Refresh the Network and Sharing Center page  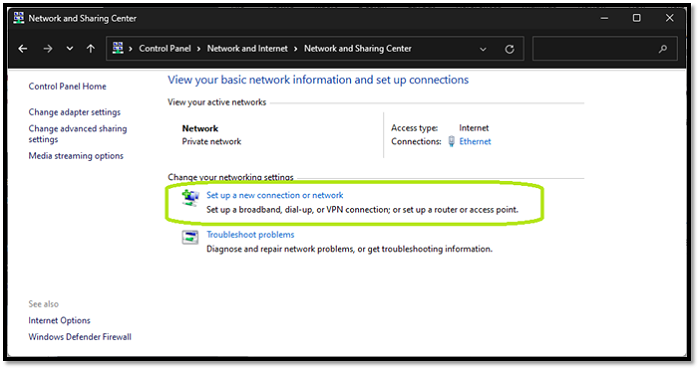coord(509,49)
